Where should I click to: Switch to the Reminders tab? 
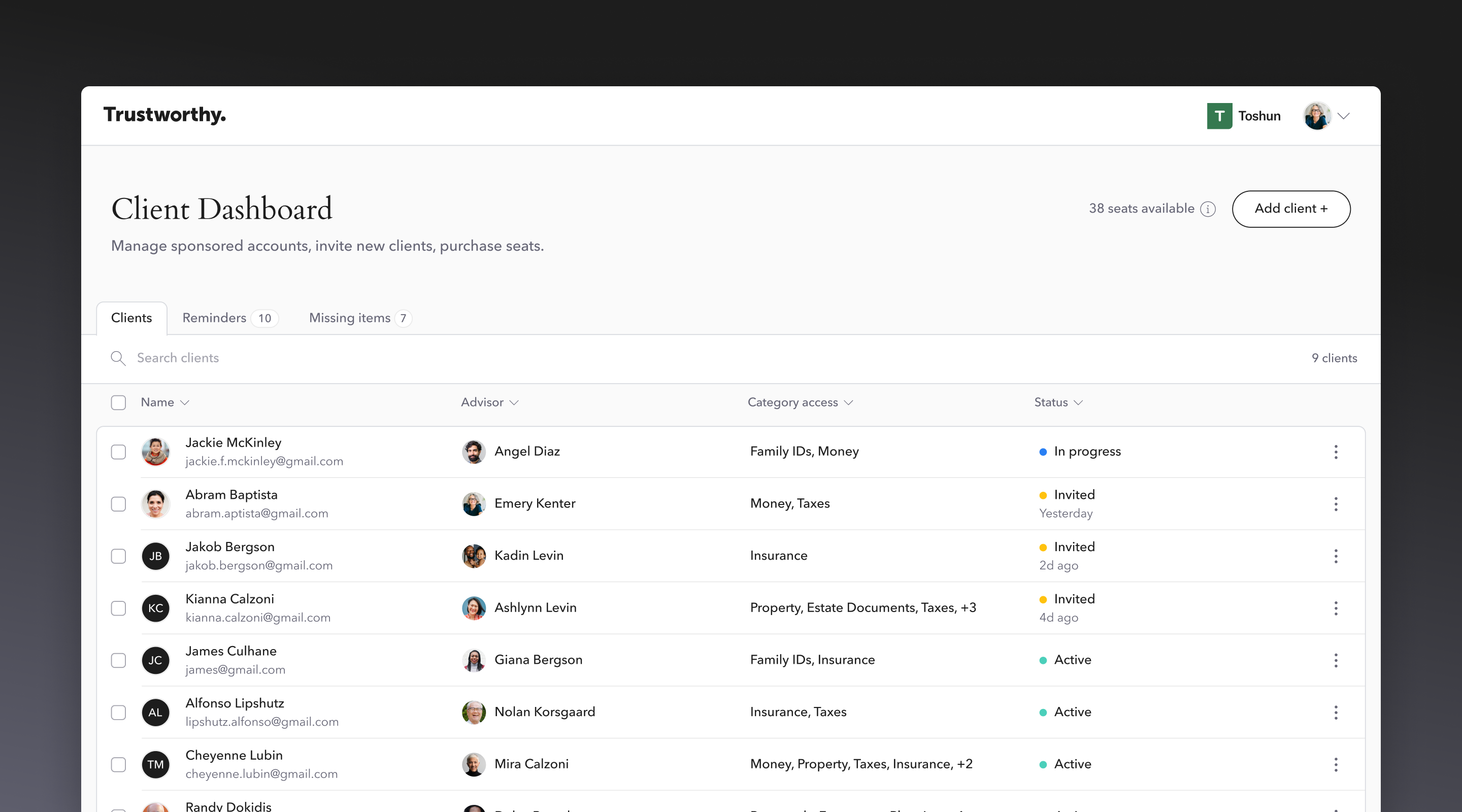coord(214,317)
